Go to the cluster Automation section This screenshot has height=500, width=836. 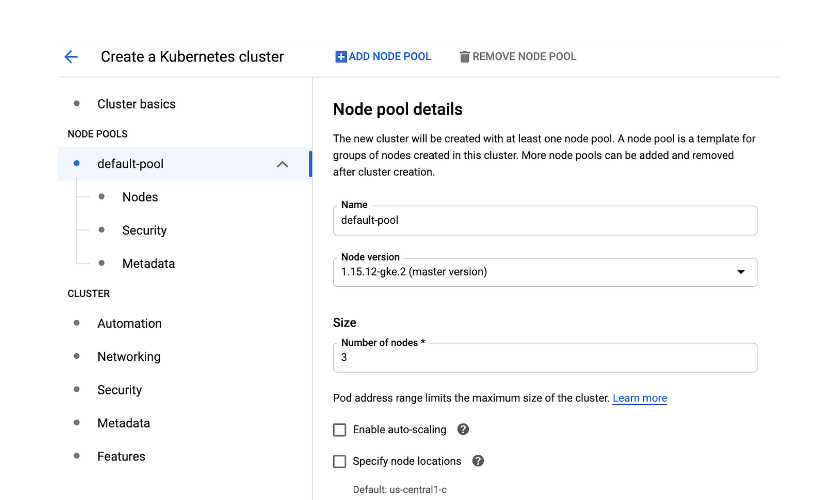[x=129, y=324]
